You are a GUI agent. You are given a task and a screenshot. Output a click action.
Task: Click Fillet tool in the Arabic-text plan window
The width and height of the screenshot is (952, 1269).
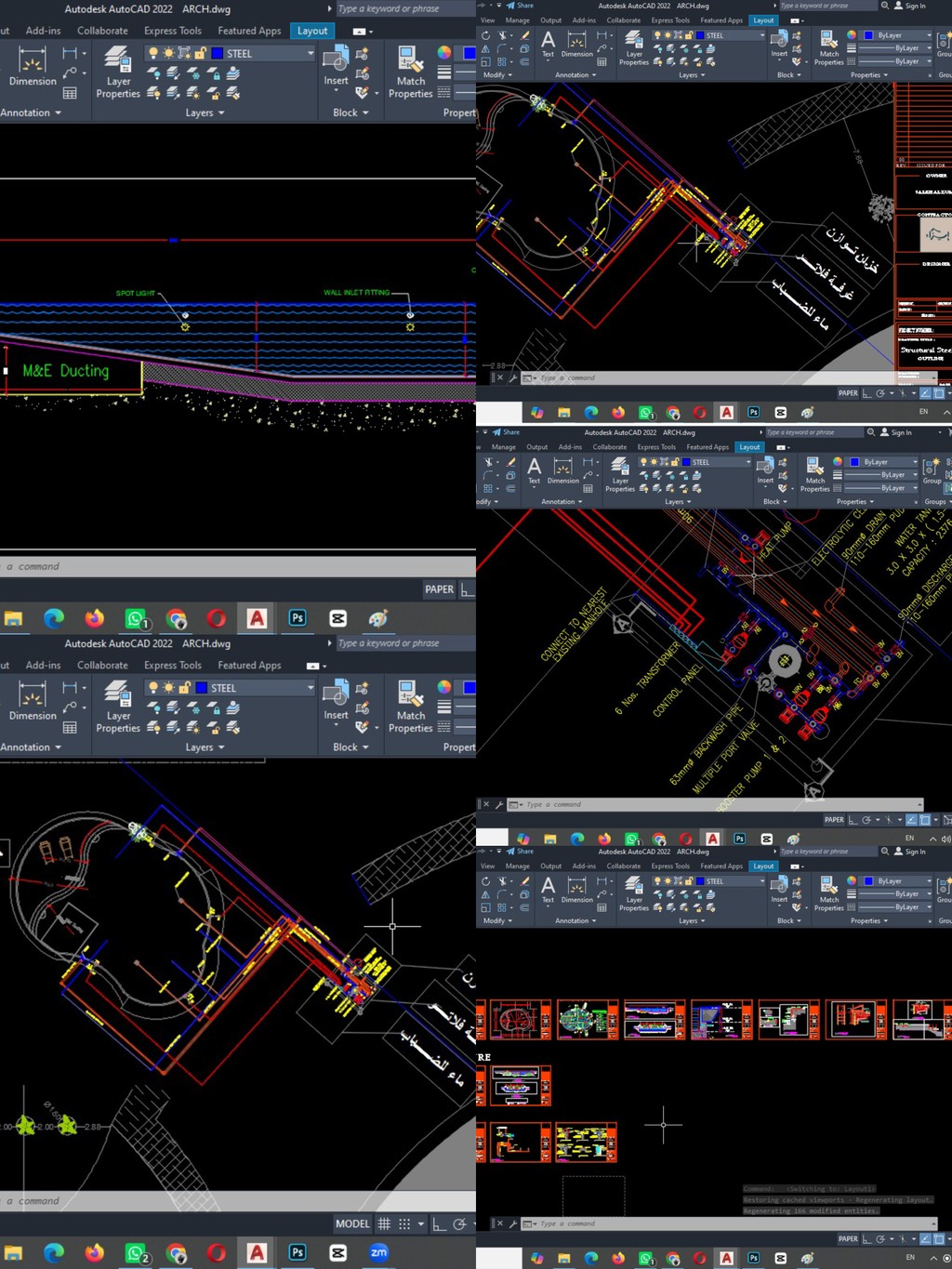pyautogui.click(x=503, y=48)
